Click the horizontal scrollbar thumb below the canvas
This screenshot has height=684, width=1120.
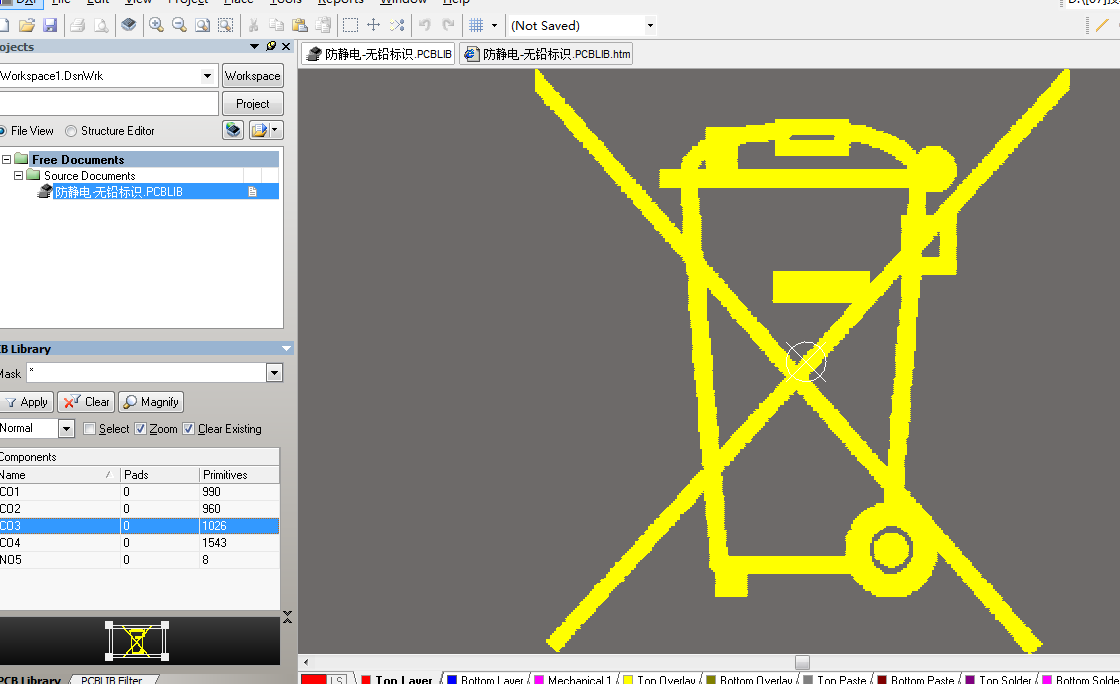(802, 663)
